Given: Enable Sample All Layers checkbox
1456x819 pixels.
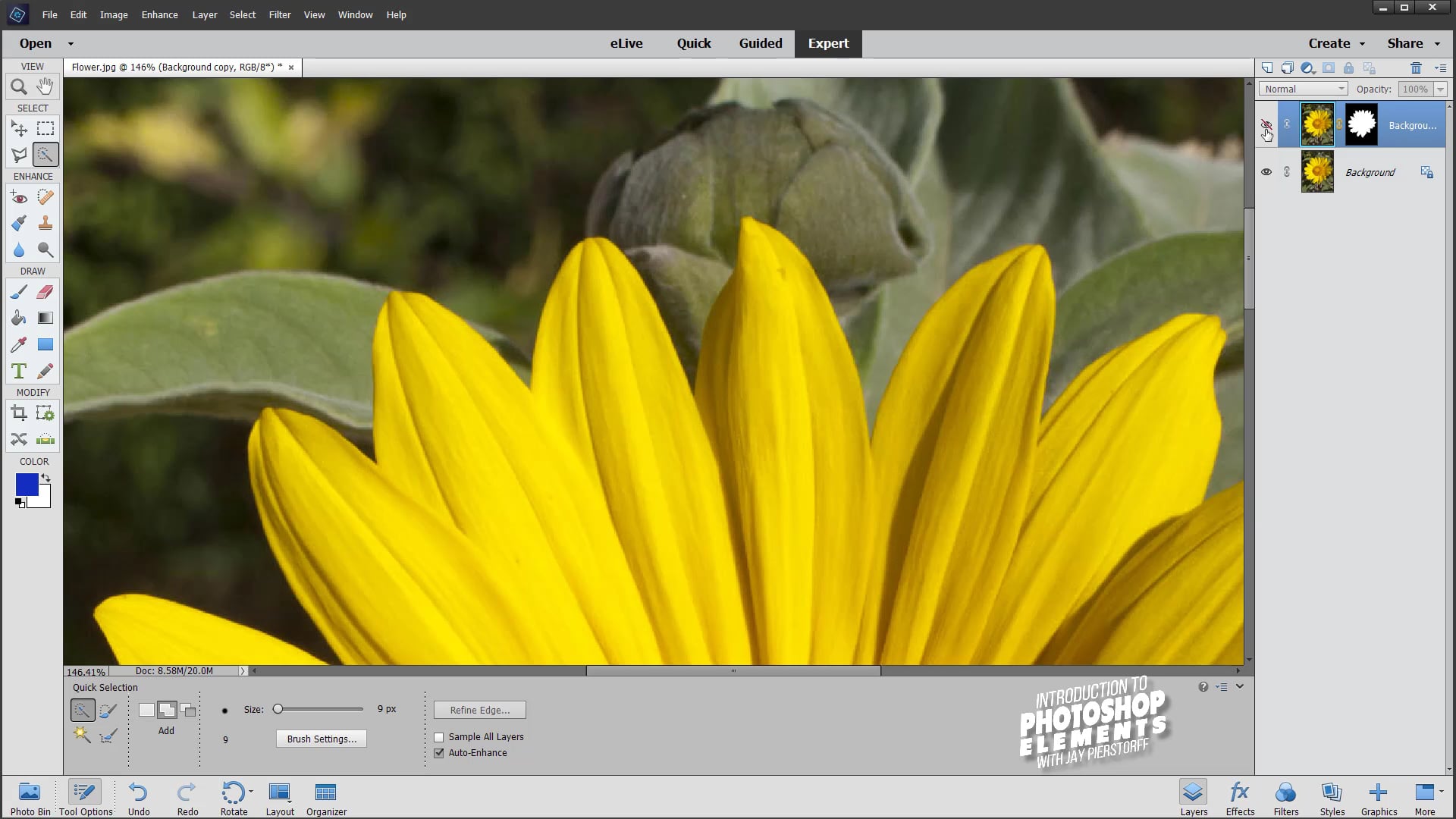Looking at the screenshot, I should pyautogui.click(x=439, y=736).
